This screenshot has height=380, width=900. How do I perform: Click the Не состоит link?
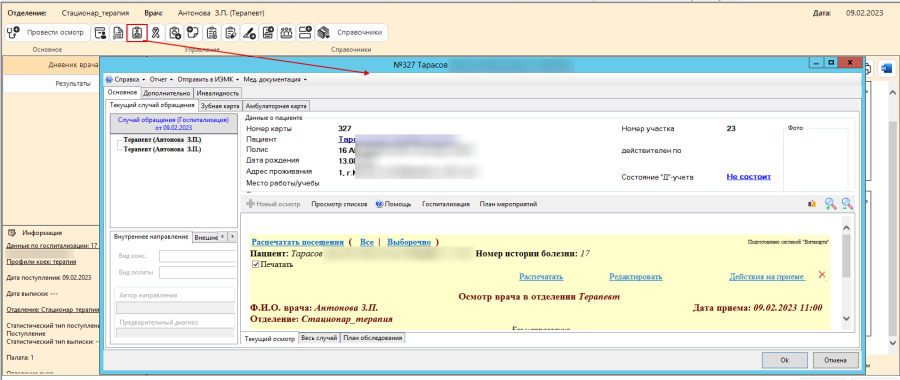[748, 177]
